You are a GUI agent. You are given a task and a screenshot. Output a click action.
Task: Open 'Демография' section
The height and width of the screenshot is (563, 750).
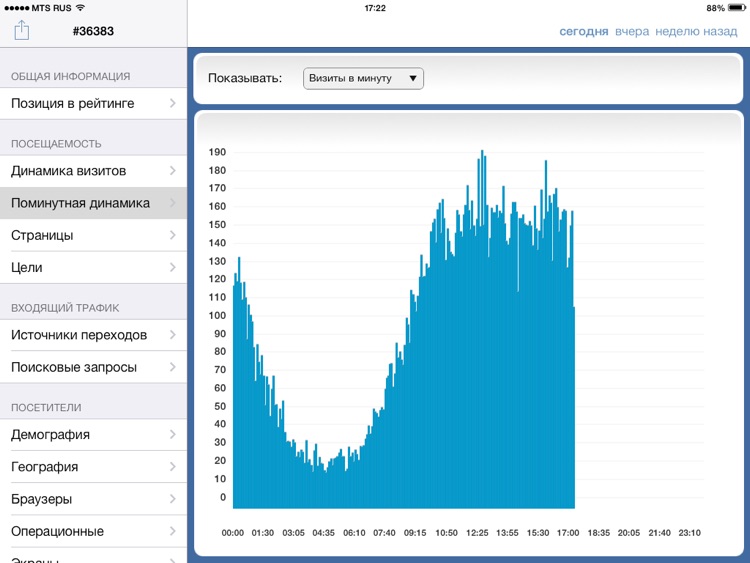(x=93, y=434)
